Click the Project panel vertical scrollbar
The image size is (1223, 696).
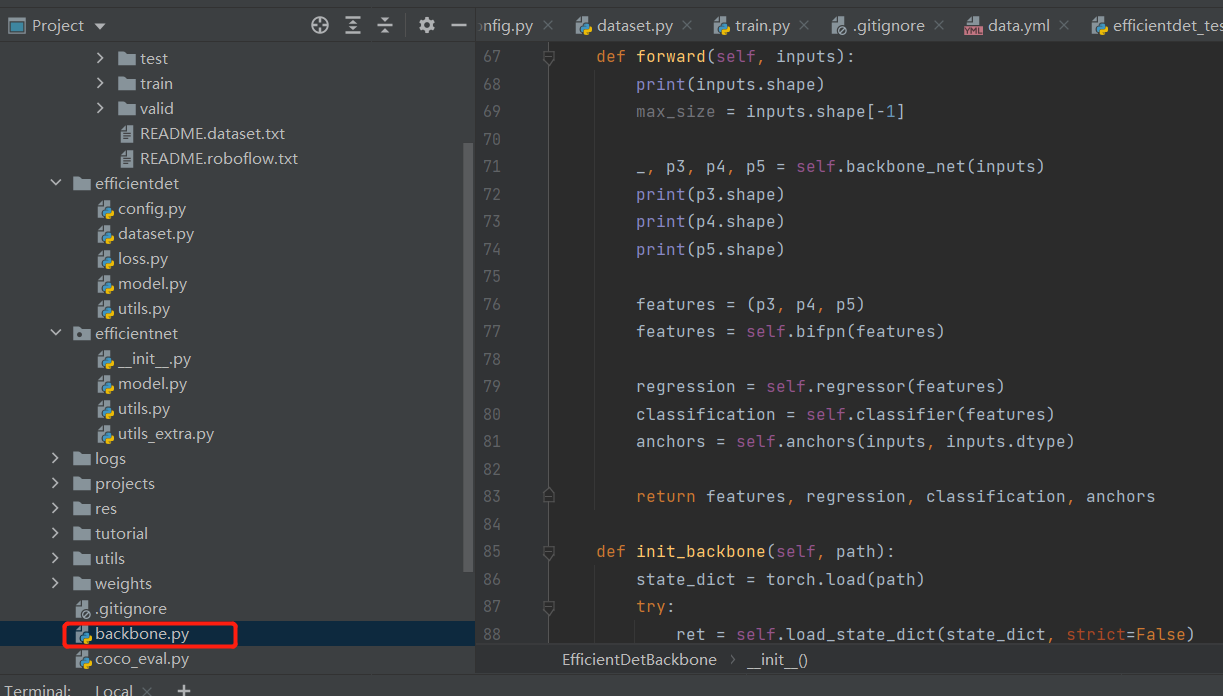pos(469,356)
